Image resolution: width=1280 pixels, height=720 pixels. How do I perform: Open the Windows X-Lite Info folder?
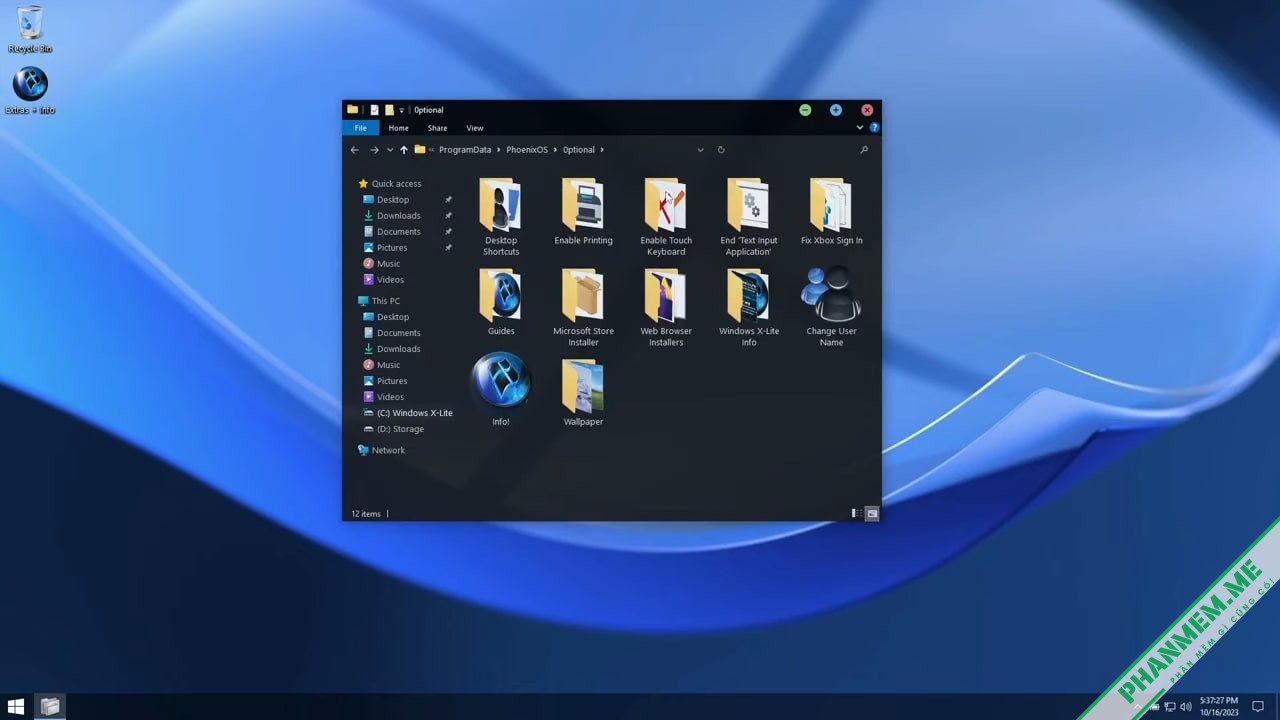tap(749, 307)
